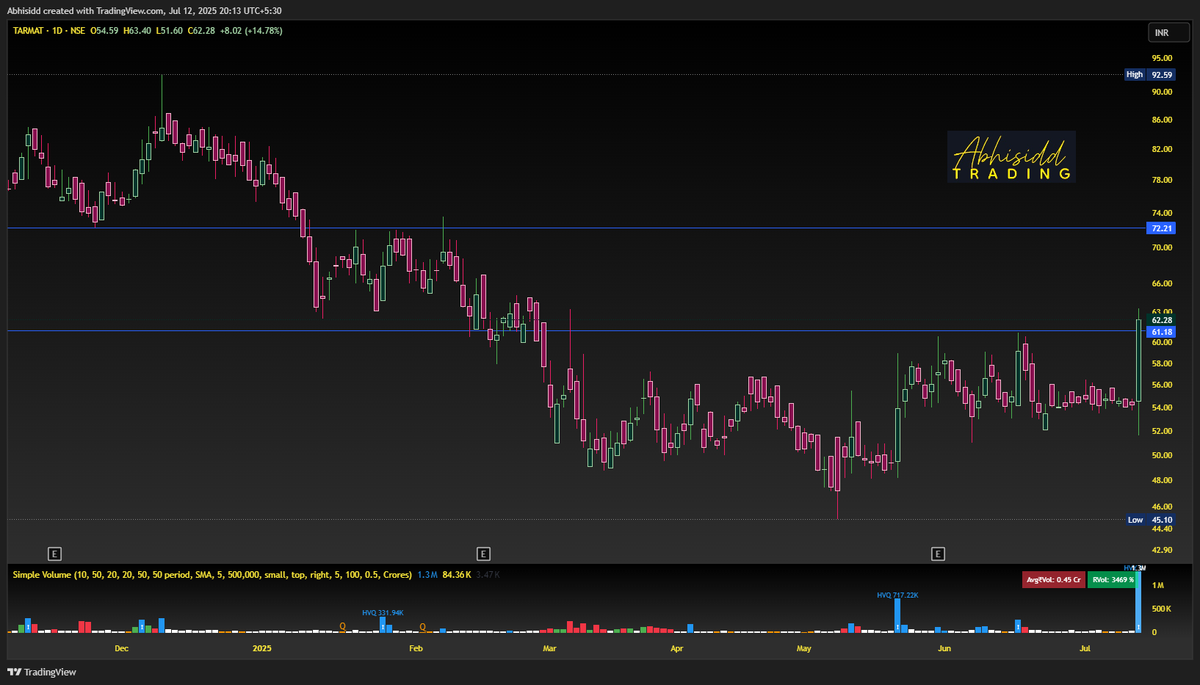This screenshot has height=685, width=1200.
Task: Select the High 92.59 price label
Action: pyautogui.click(x=1150, y=74)
